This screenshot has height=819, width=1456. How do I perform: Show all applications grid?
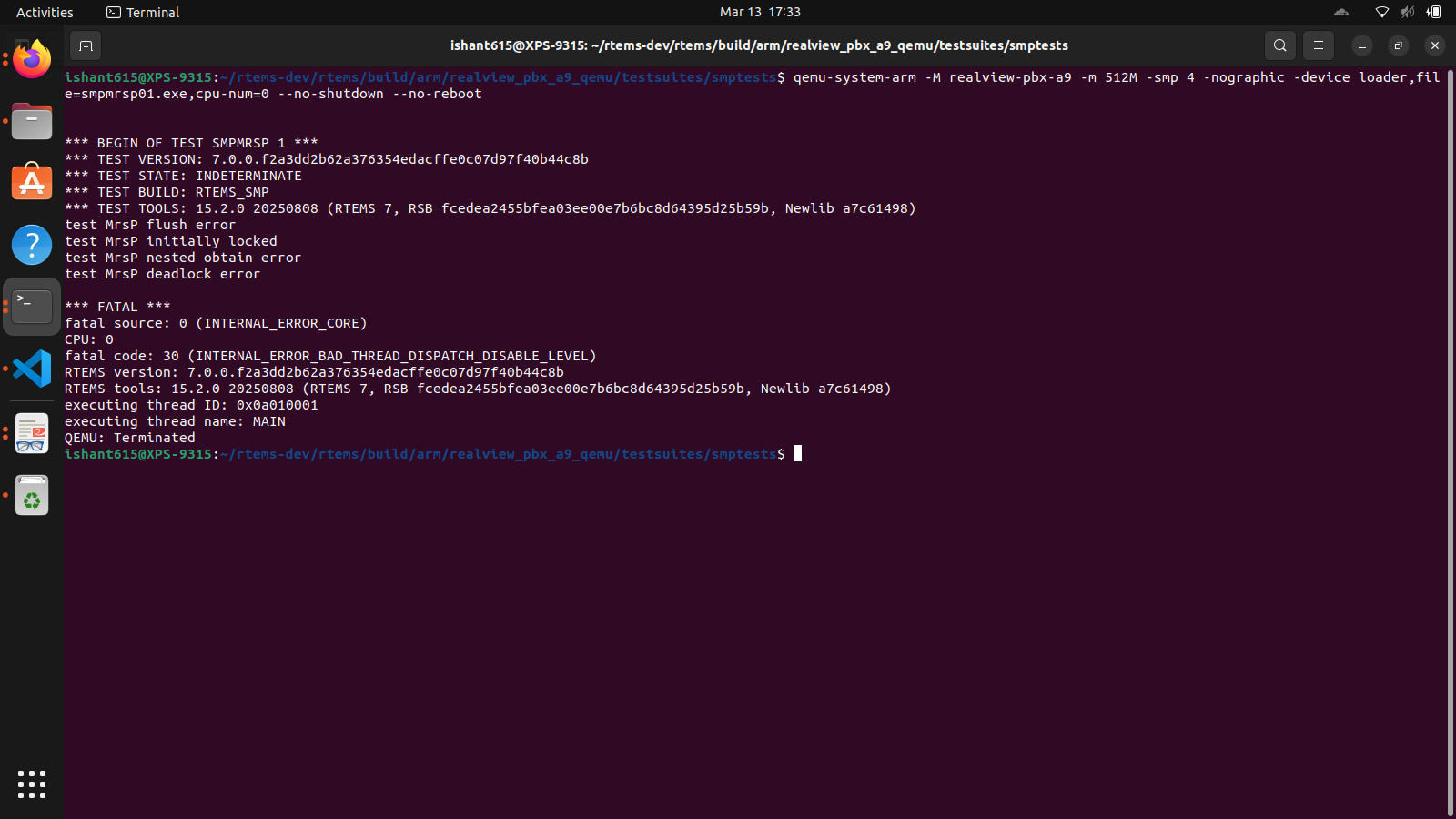point(32,784)
